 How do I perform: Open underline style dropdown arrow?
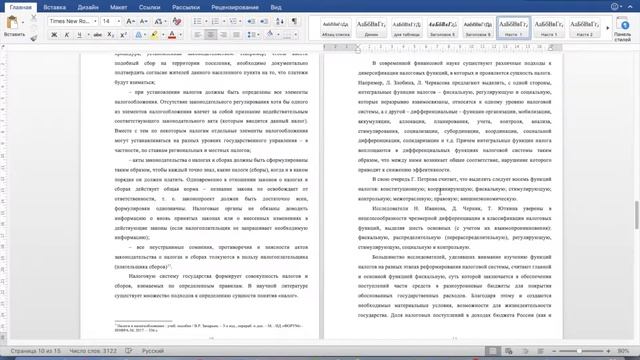click(88, 35)
